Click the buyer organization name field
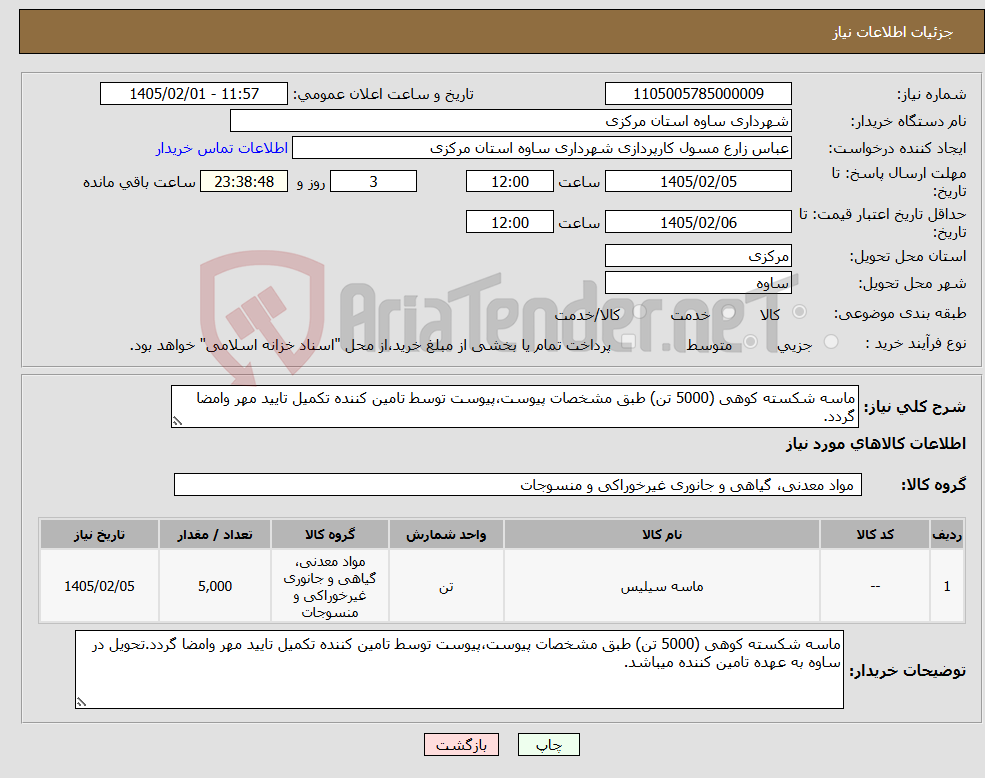The image size is (985, 778). [x=511, y=121]
